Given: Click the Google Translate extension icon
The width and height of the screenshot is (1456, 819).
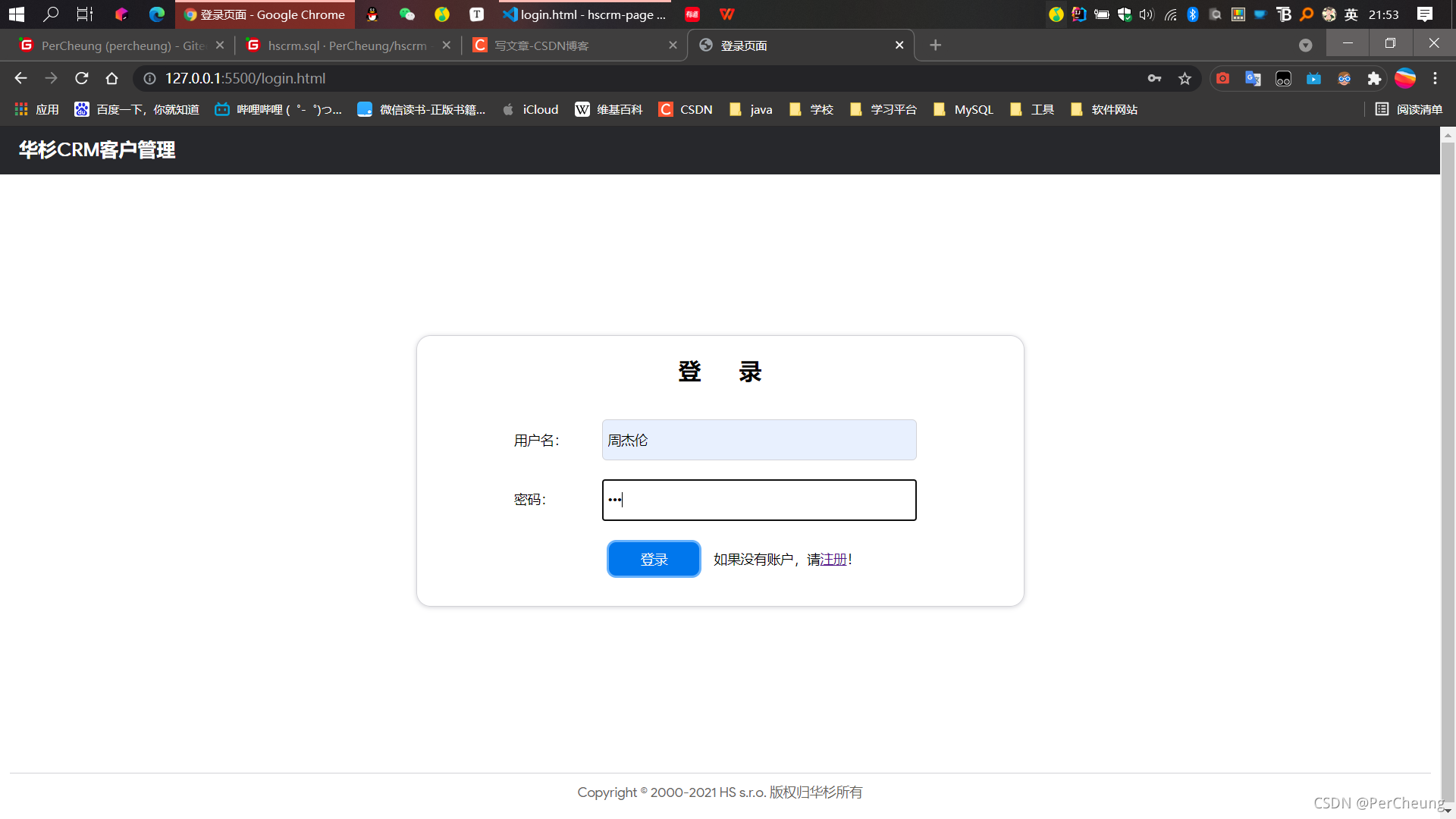Looking at the screenshot, I should pos(1253,78).
